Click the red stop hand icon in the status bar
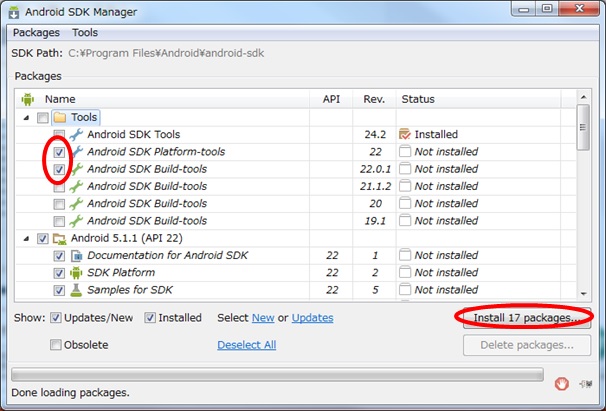 coord(562,384)
